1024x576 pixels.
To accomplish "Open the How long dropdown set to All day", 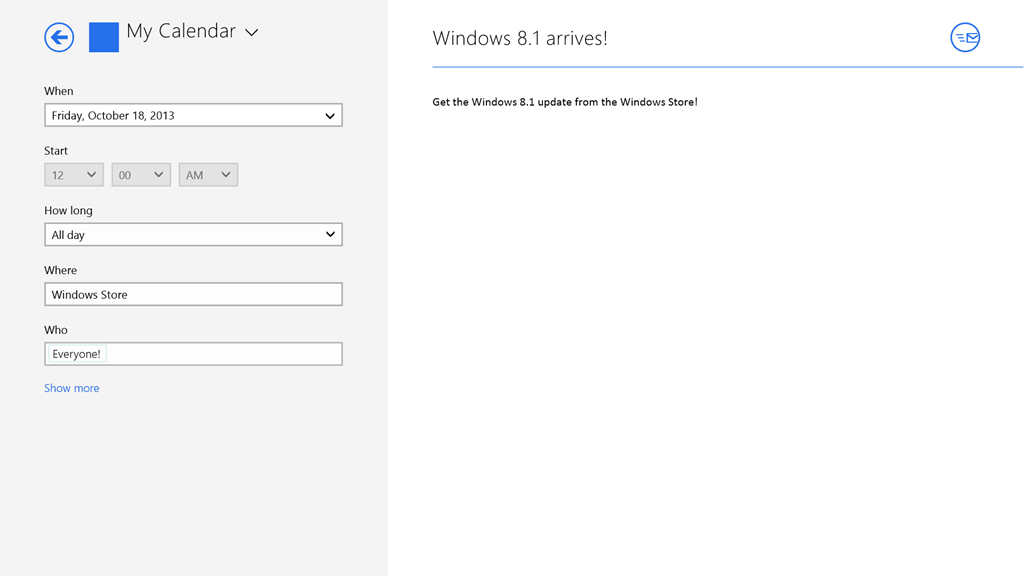I will coord(193,234).
